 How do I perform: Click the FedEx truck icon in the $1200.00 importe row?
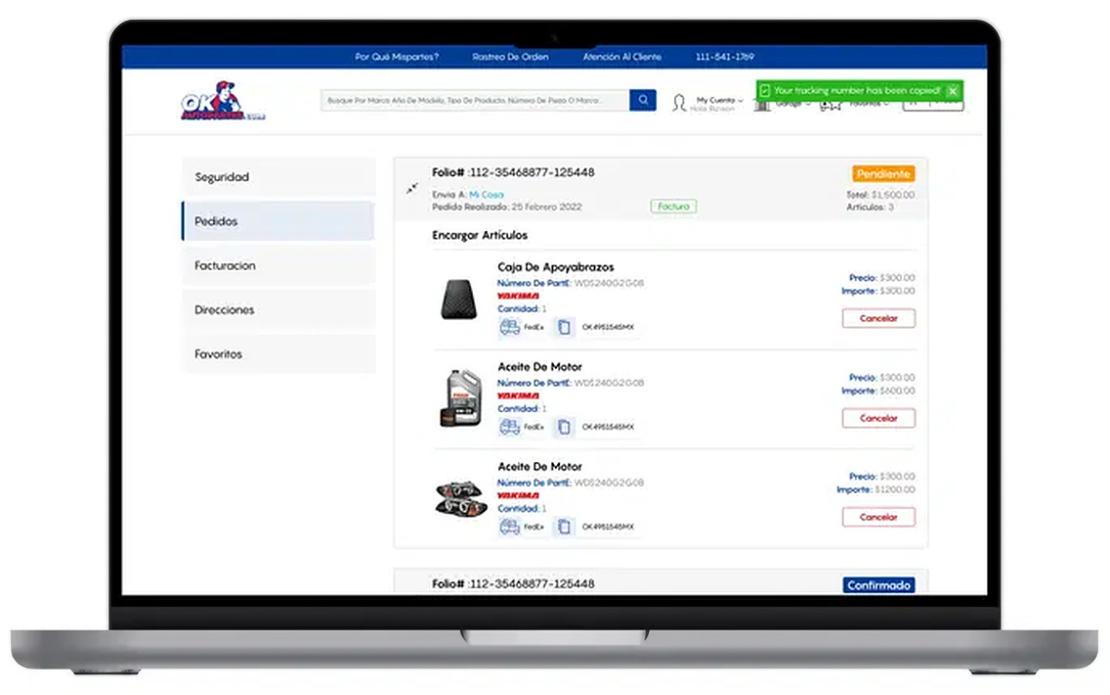509,527
